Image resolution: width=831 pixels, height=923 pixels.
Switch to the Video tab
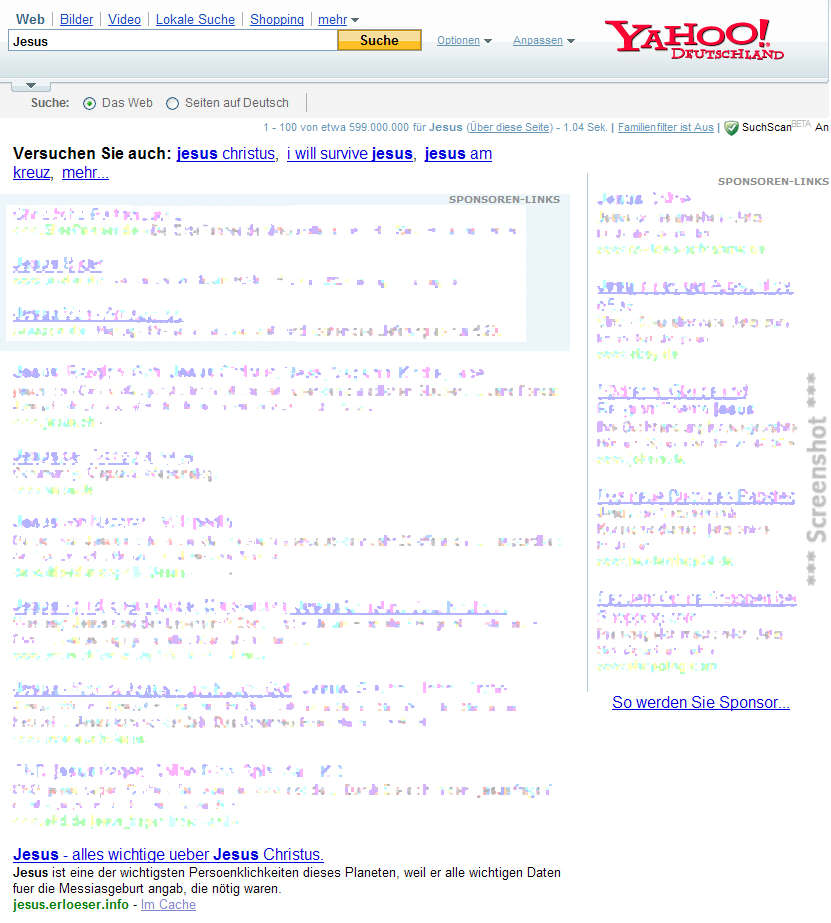(x=124, y=19)
